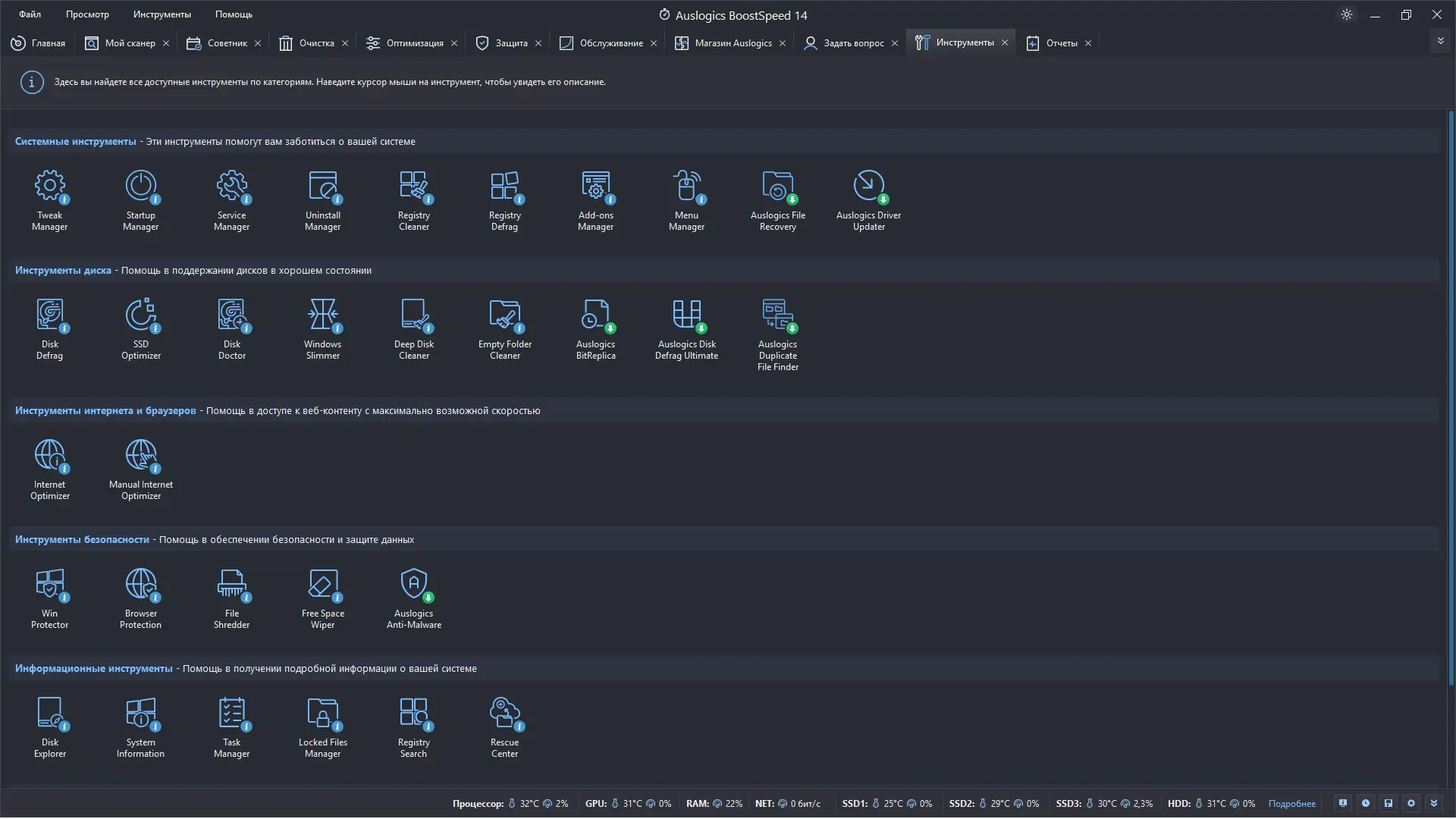Close the Отчеты tab
1456x819 pixels.
(x=1088, y=43)
